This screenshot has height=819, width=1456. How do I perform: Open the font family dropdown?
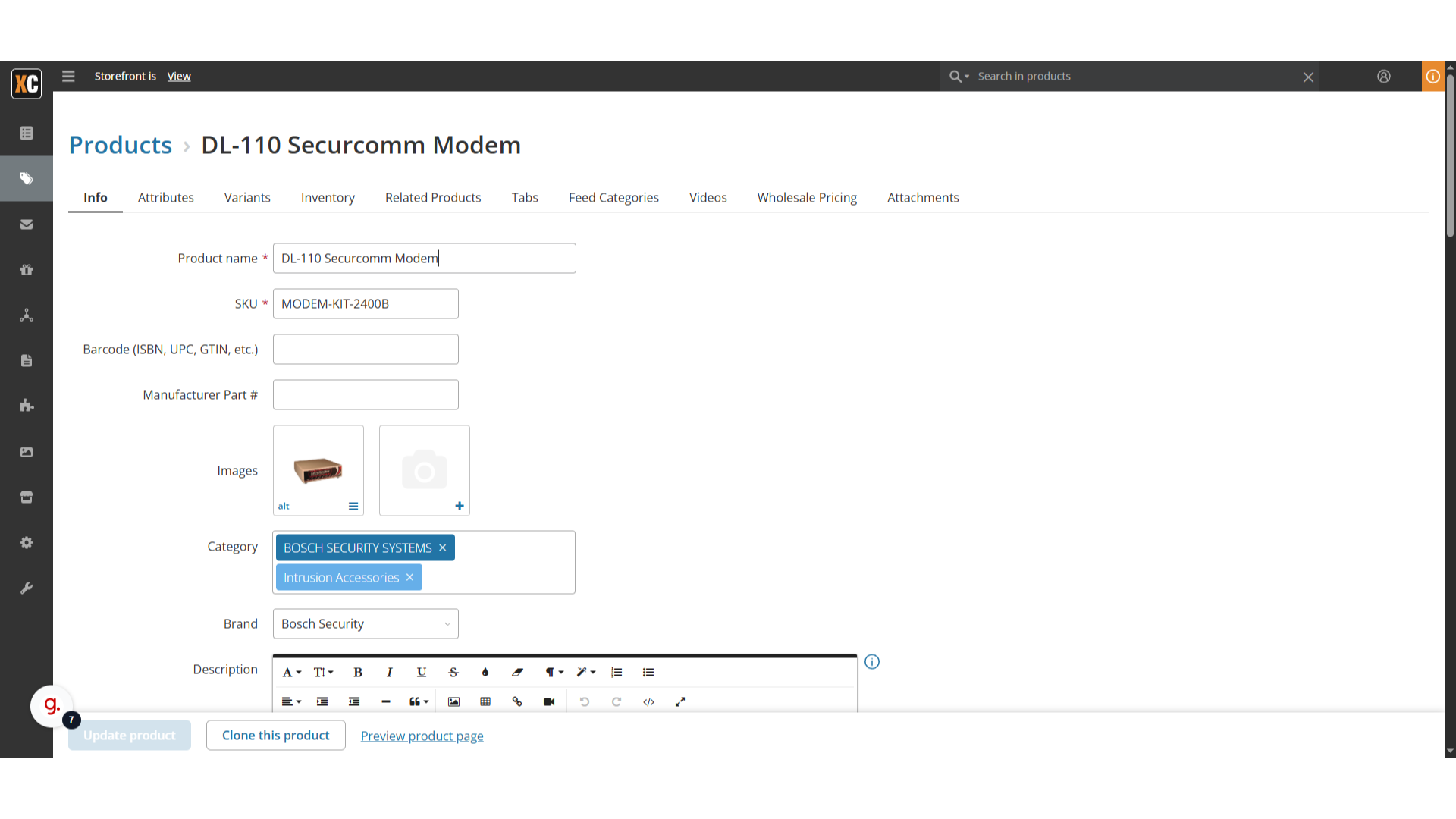tap(292, 672)
